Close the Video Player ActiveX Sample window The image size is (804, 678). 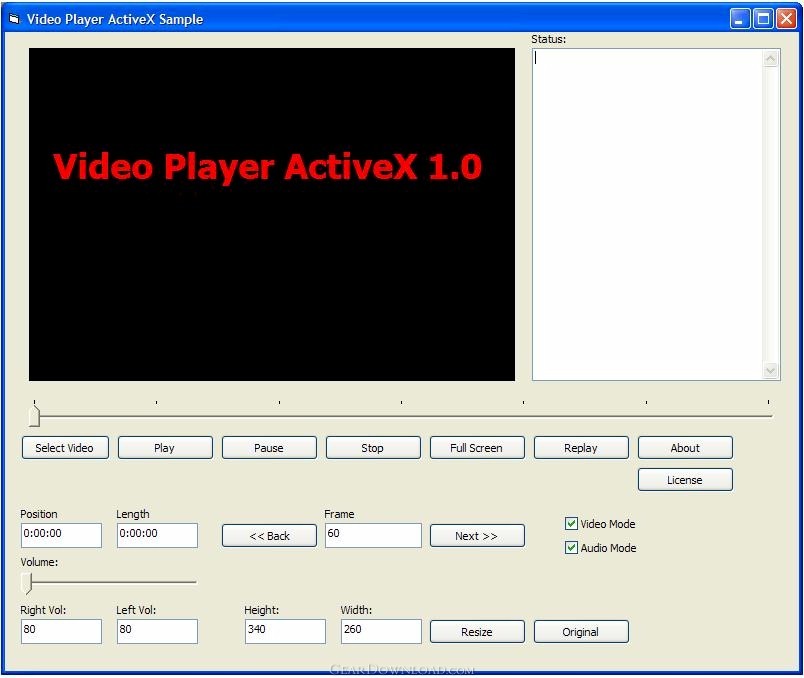click(x=786, y=19)
